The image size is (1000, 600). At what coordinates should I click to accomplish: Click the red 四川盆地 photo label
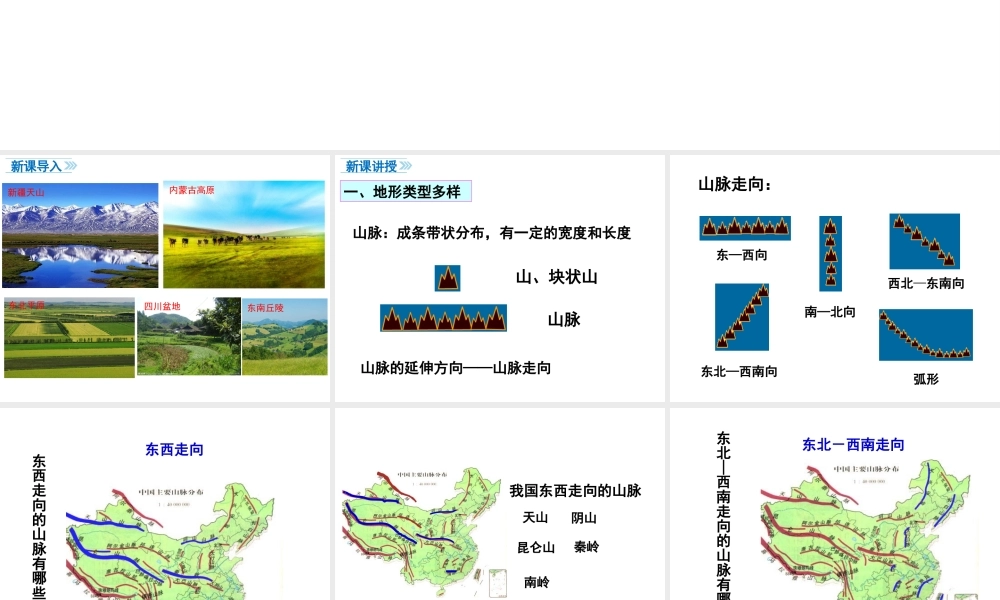162,307
